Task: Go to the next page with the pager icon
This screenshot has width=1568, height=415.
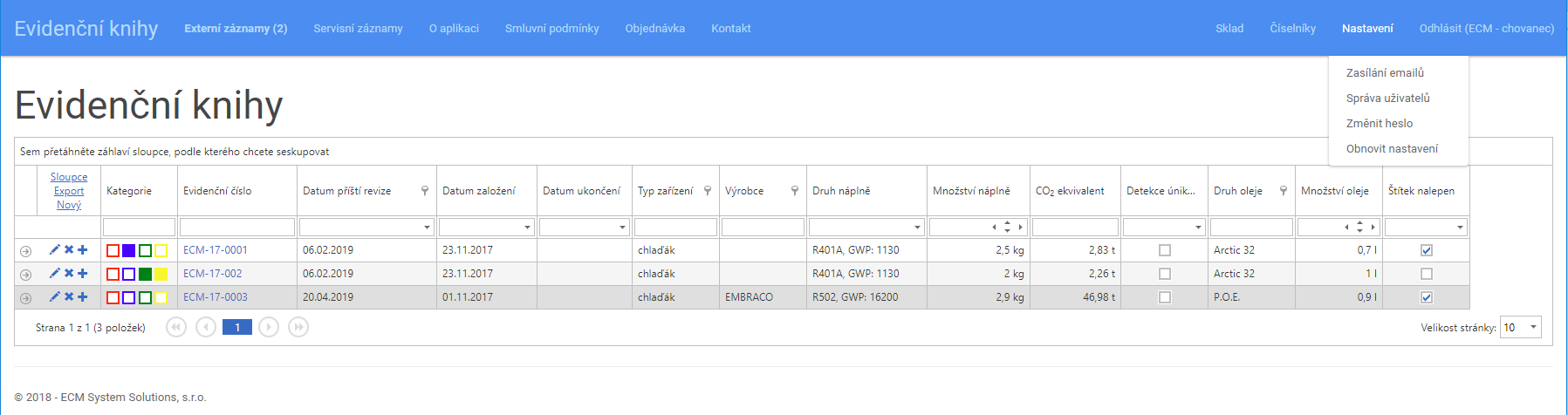Action: [269, 327]
